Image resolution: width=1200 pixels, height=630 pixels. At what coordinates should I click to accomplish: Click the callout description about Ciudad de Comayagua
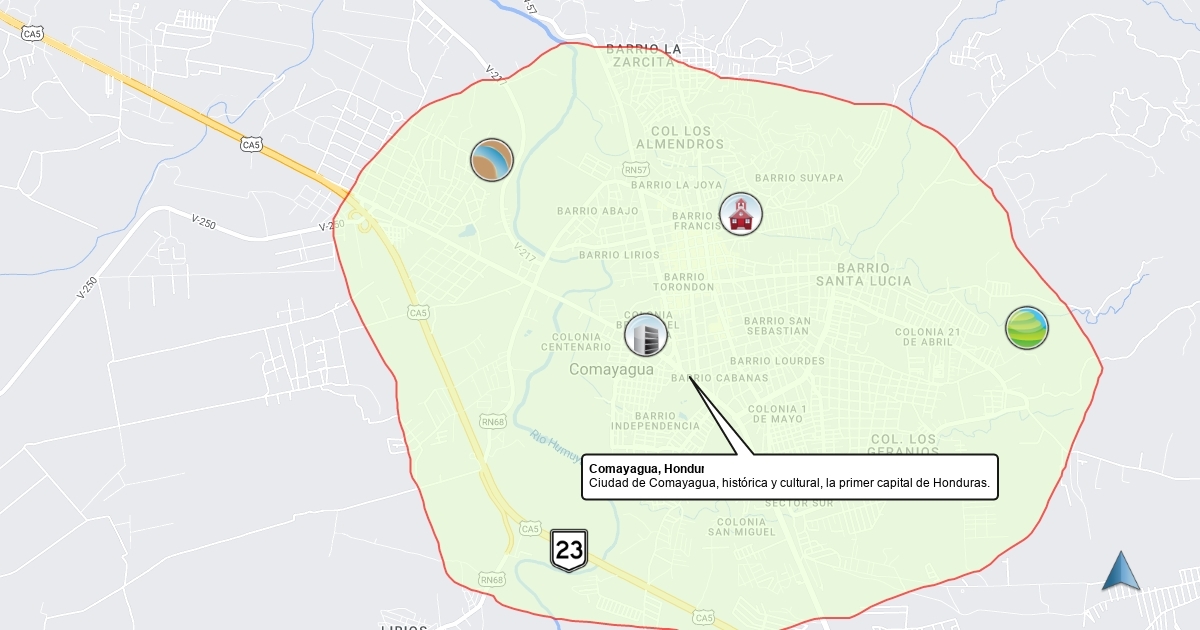pyautogui.click(x=789, y=484)
